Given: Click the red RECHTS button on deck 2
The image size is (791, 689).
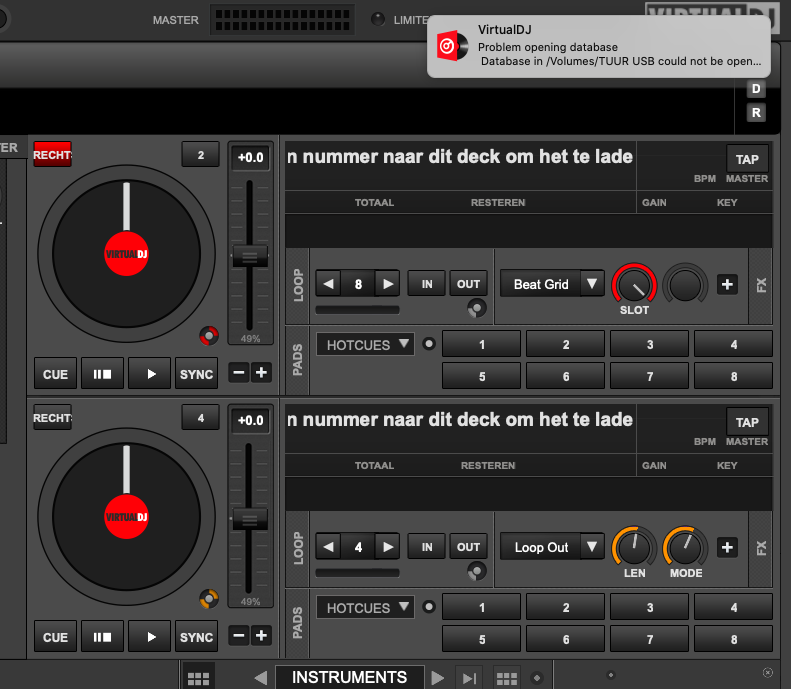Looking at the screenshot, I should (52, 154).
